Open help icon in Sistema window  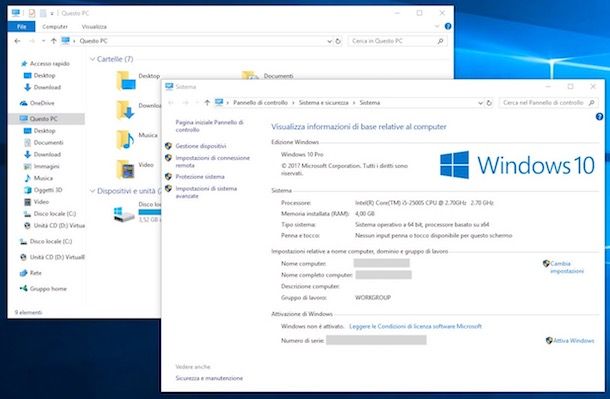[x=599, y=117]
